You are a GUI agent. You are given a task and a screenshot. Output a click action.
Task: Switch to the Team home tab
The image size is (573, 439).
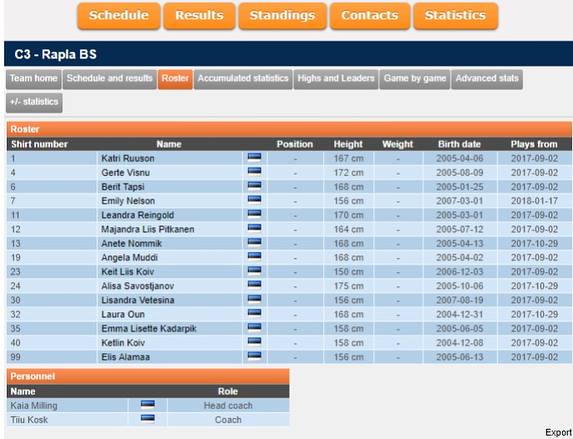point(34,79)
